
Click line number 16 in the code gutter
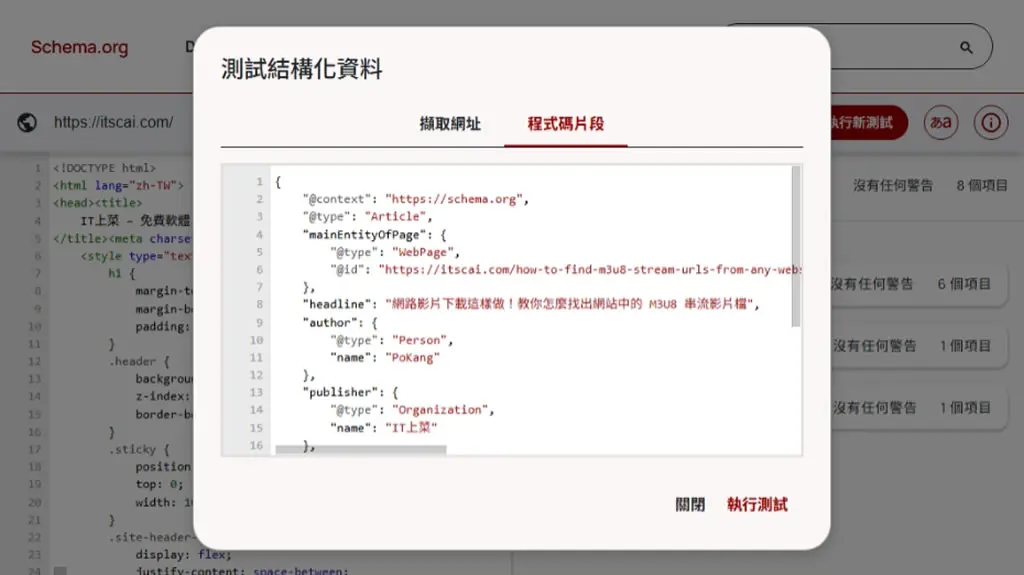pyautogui.click(x=256, y=445)
